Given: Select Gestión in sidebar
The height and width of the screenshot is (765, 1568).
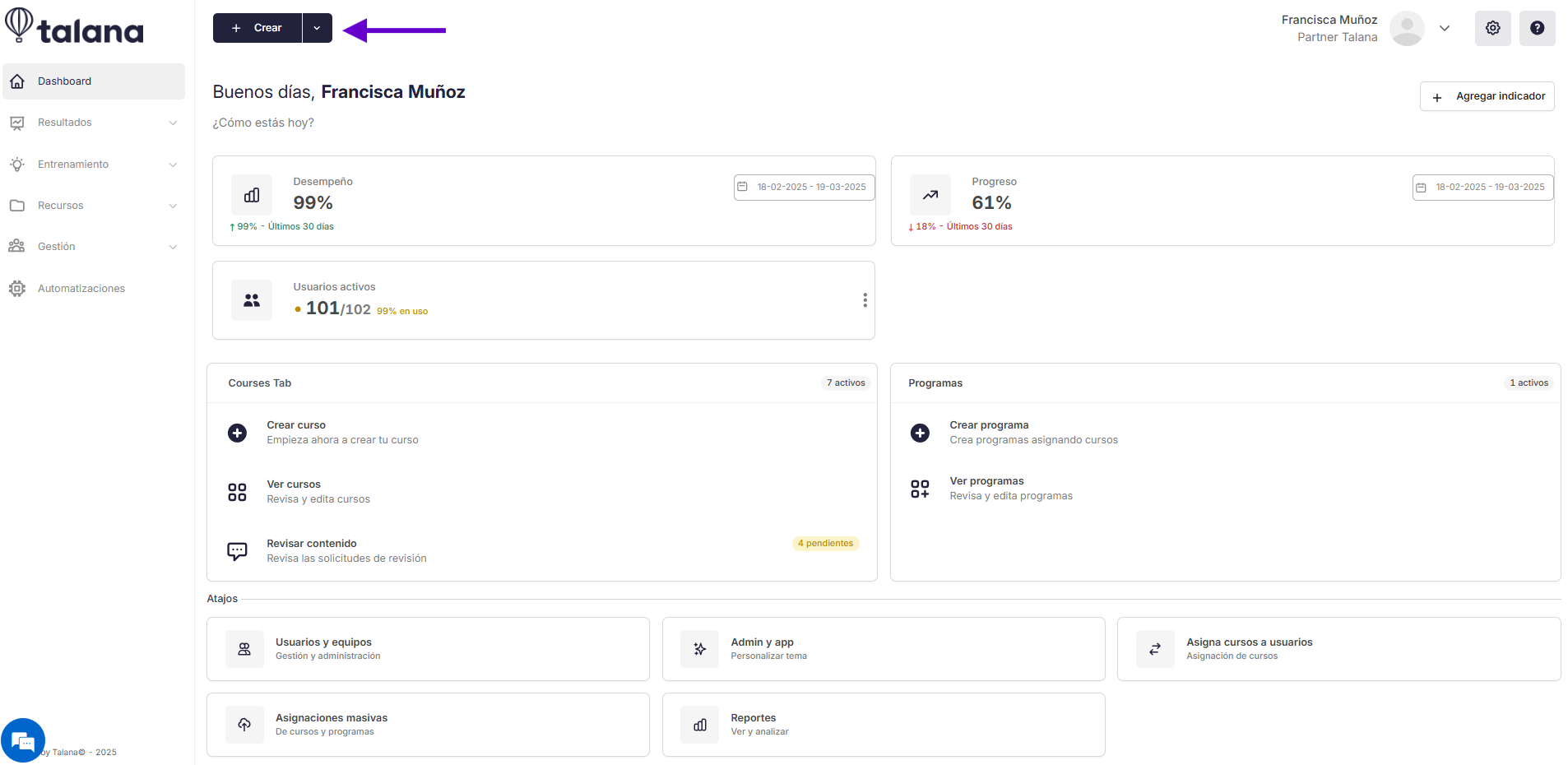Looking at the screenshot, I should tap(94, 247).
